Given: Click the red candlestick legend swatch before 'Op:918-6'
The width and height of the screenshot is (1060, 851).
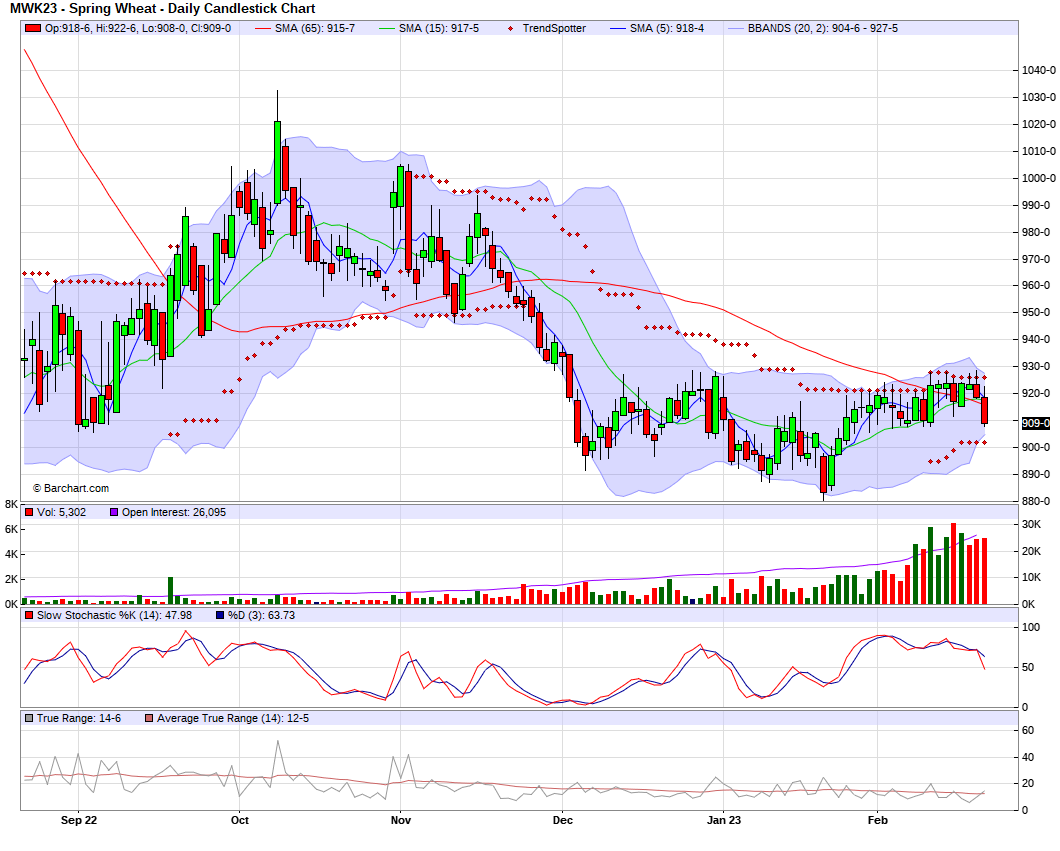Looking at the screenshot, I should (32, 28).
